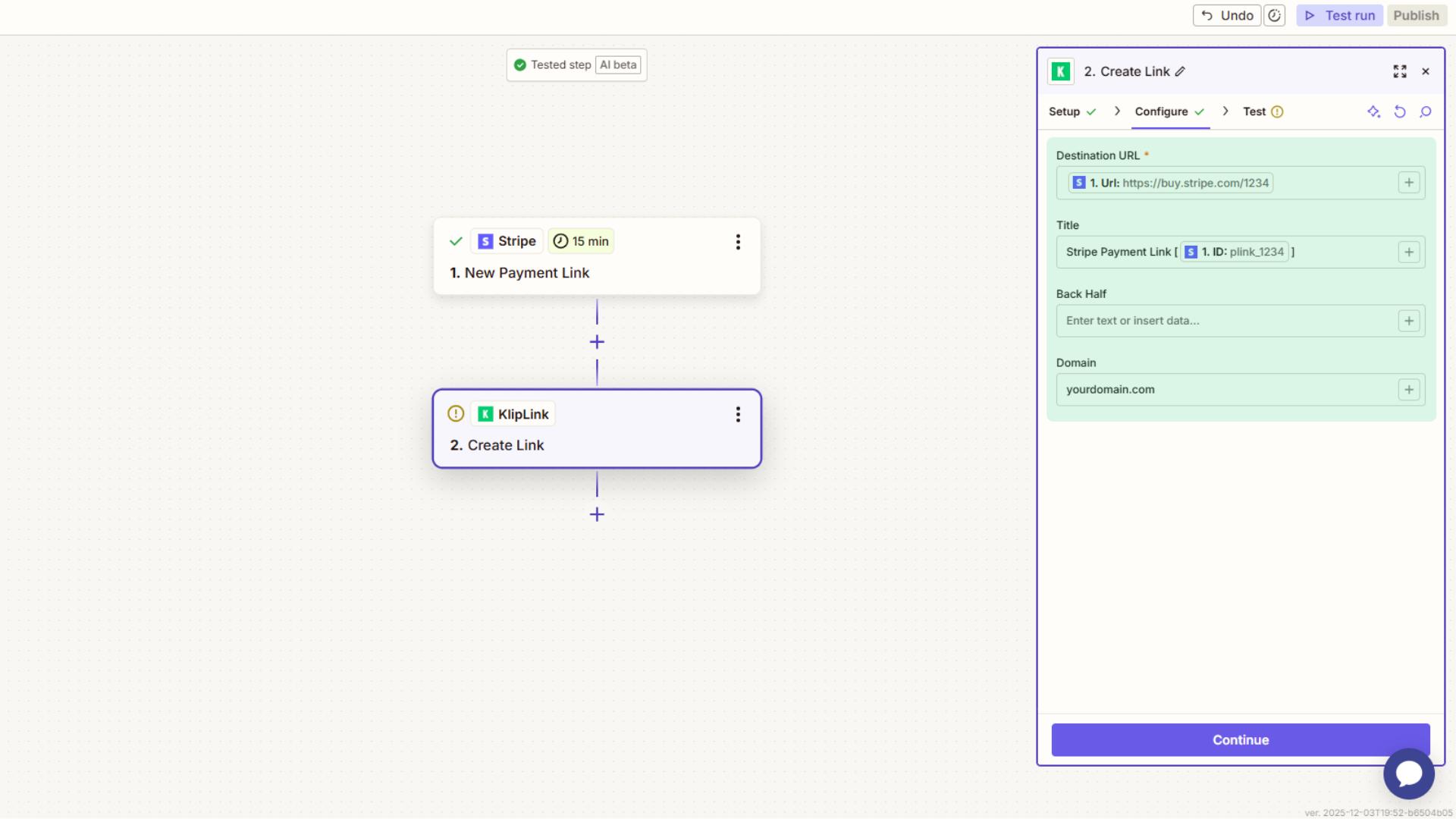The image size is (1456, 819).
Task: Click the KlipLink icon on the Create Link step
Action: pos(485,413)
